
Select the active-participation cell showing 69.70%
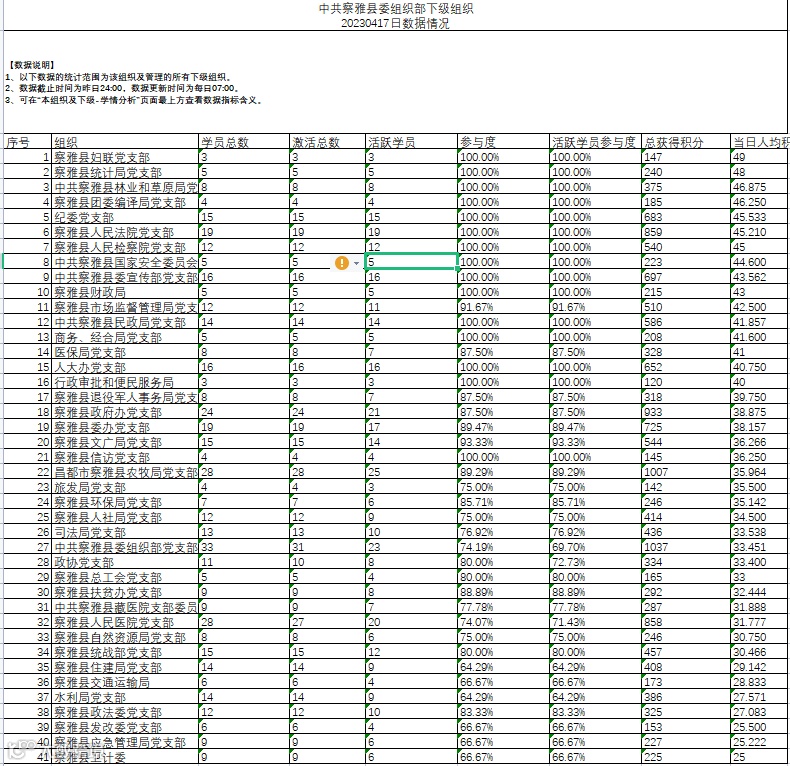tap(595, 547)
